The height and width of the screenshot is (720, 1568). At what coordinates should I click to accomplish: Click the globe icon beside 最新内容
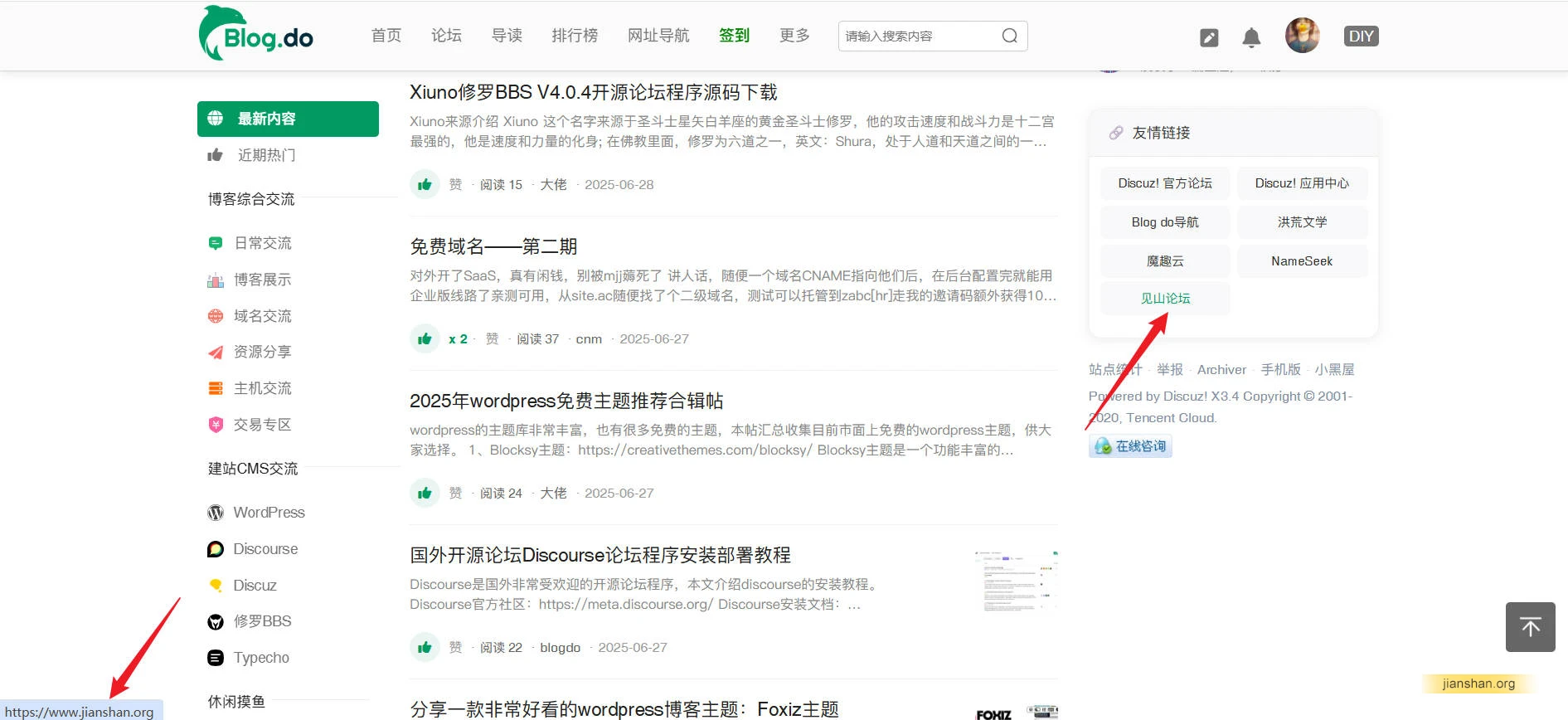click(x=216, y=119)
